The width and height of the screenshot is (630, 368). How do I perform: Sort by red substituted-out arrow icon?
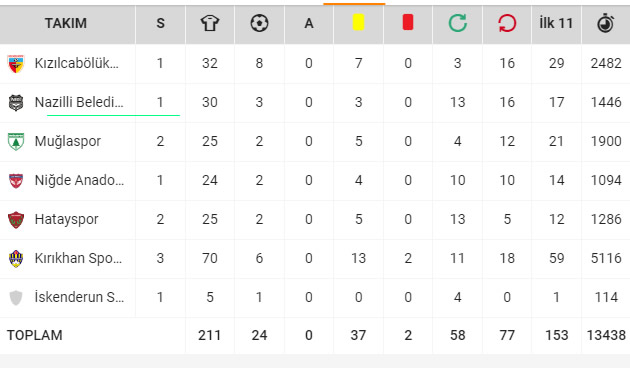click(507, 23)
